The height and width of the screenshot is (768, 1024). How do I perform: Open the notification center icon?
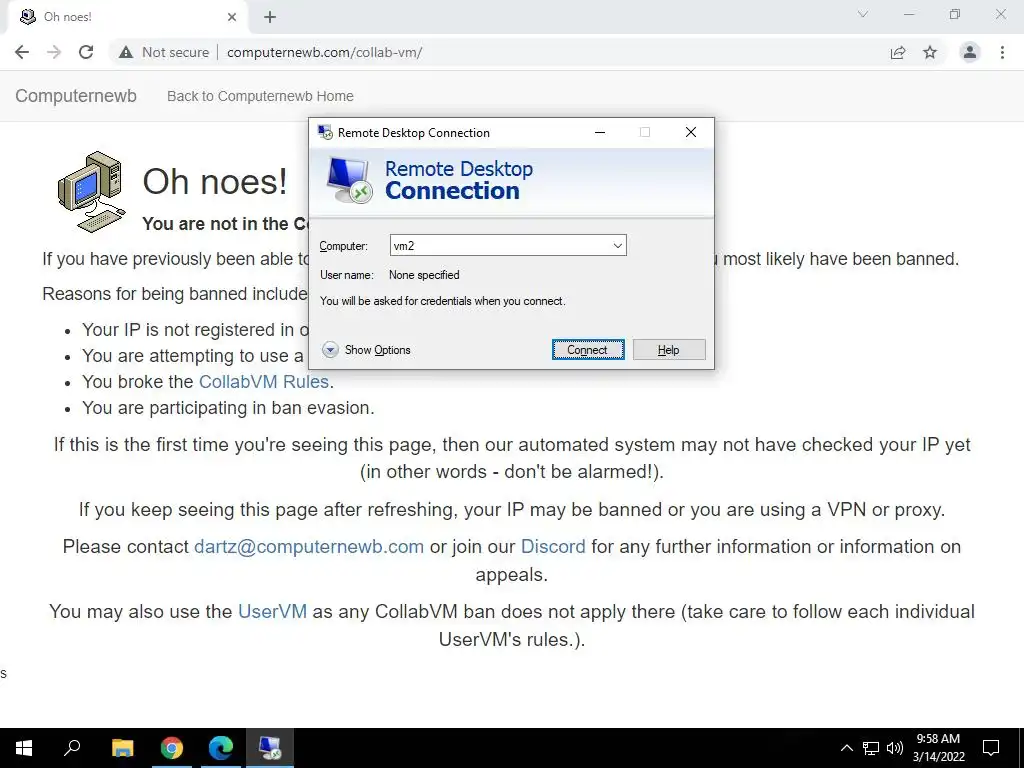[x=991, y=748]
